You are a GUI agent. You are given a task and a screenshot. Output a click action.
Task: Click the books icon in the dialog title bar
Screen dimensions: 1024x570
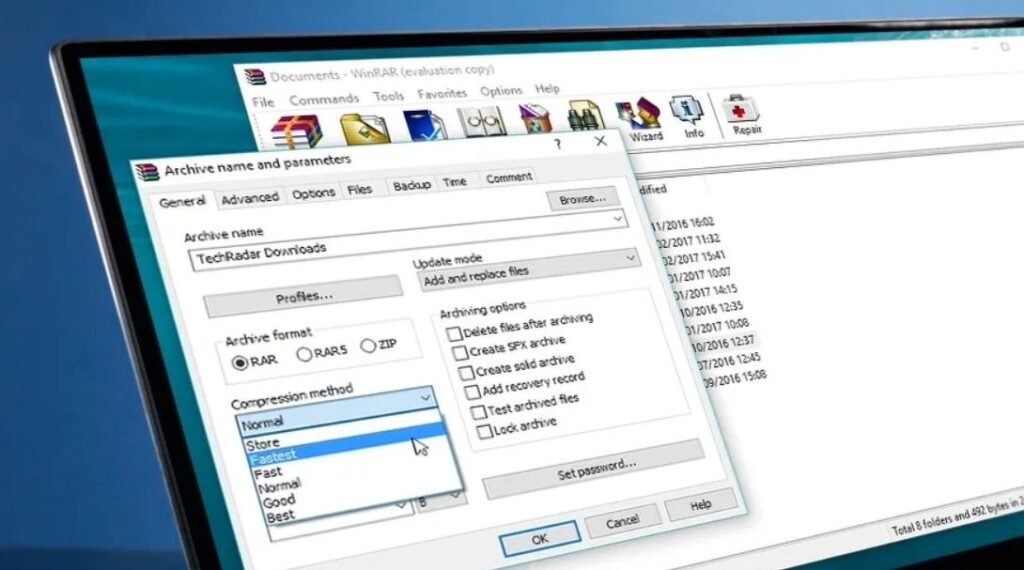pos(147,172)
